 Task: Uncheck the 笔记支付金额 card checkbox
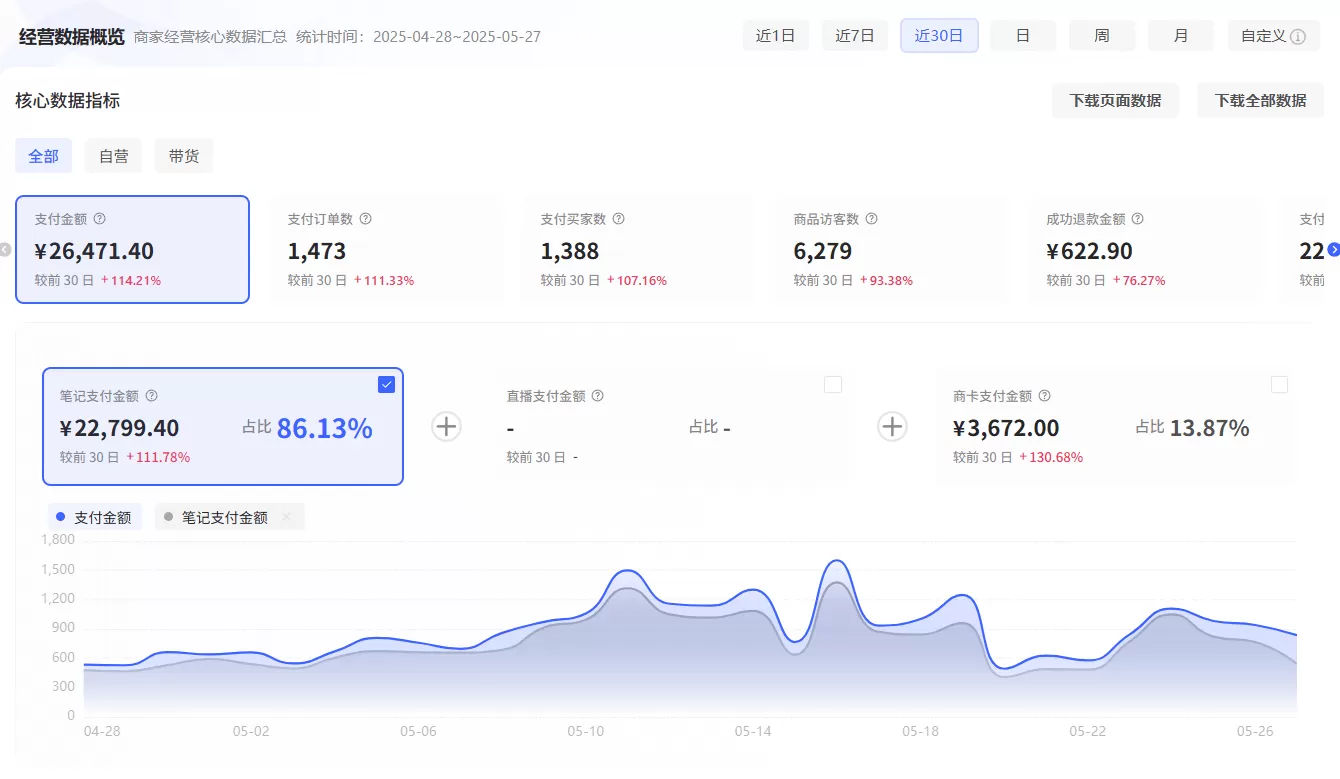[x=386, y=383]
